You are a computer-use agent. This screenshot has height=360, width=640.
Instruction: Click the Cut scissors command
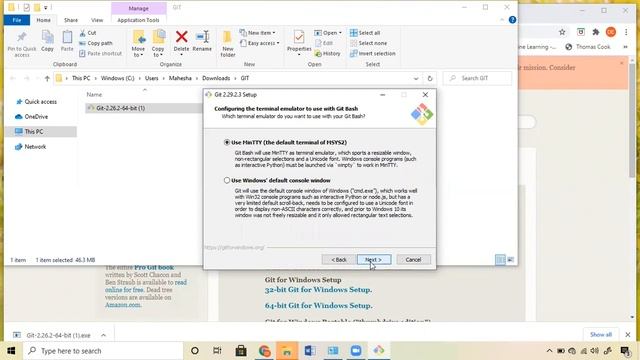tap(88, 33)
